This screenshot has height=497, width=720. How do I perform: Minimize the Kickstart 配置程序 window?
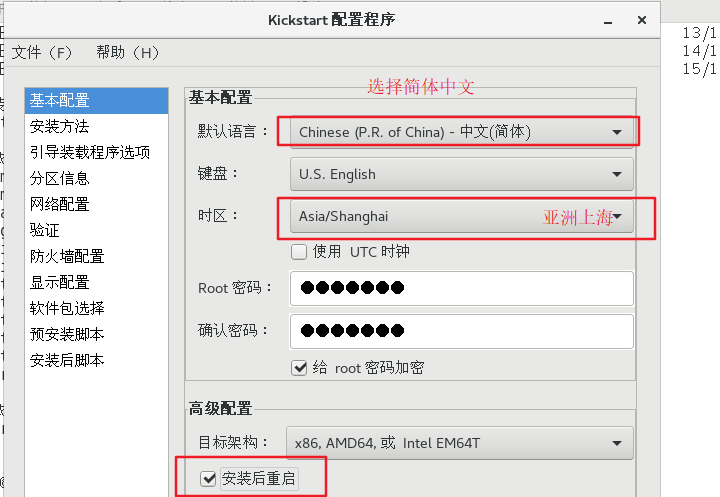tap(608, 21)
